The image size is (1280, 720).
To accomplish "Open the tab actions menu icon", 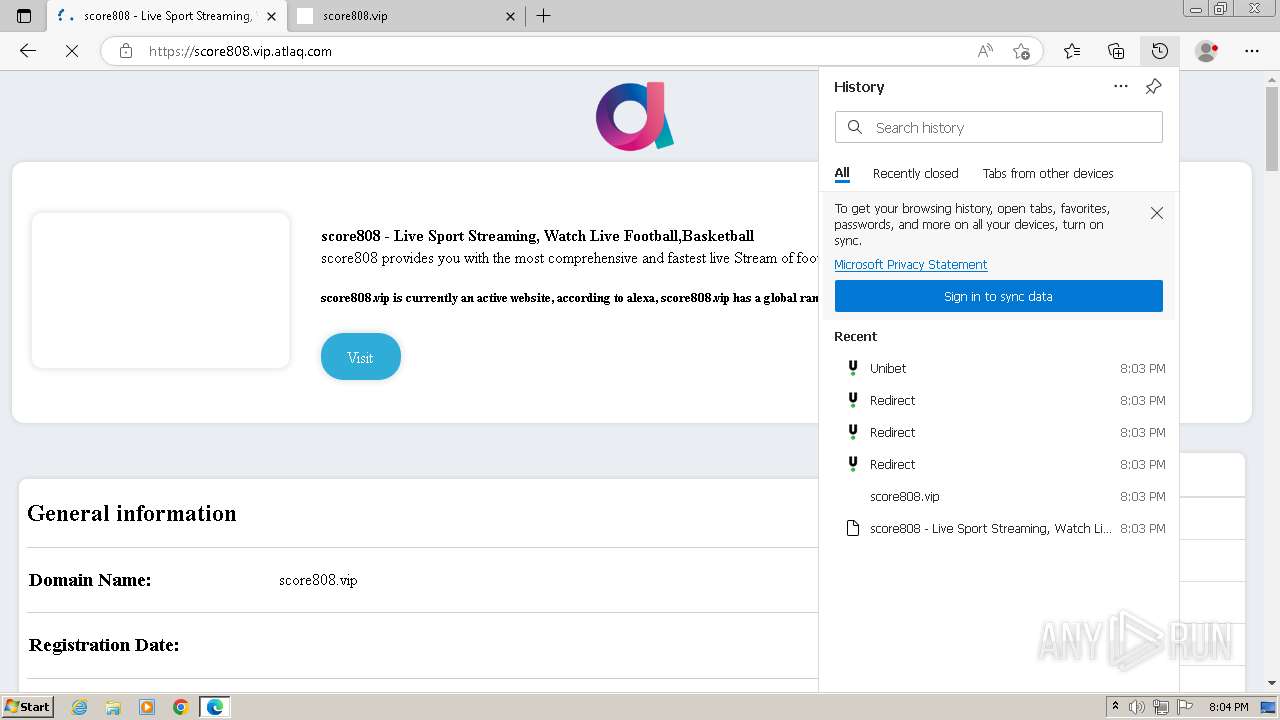I will click(x=24, y=15).
